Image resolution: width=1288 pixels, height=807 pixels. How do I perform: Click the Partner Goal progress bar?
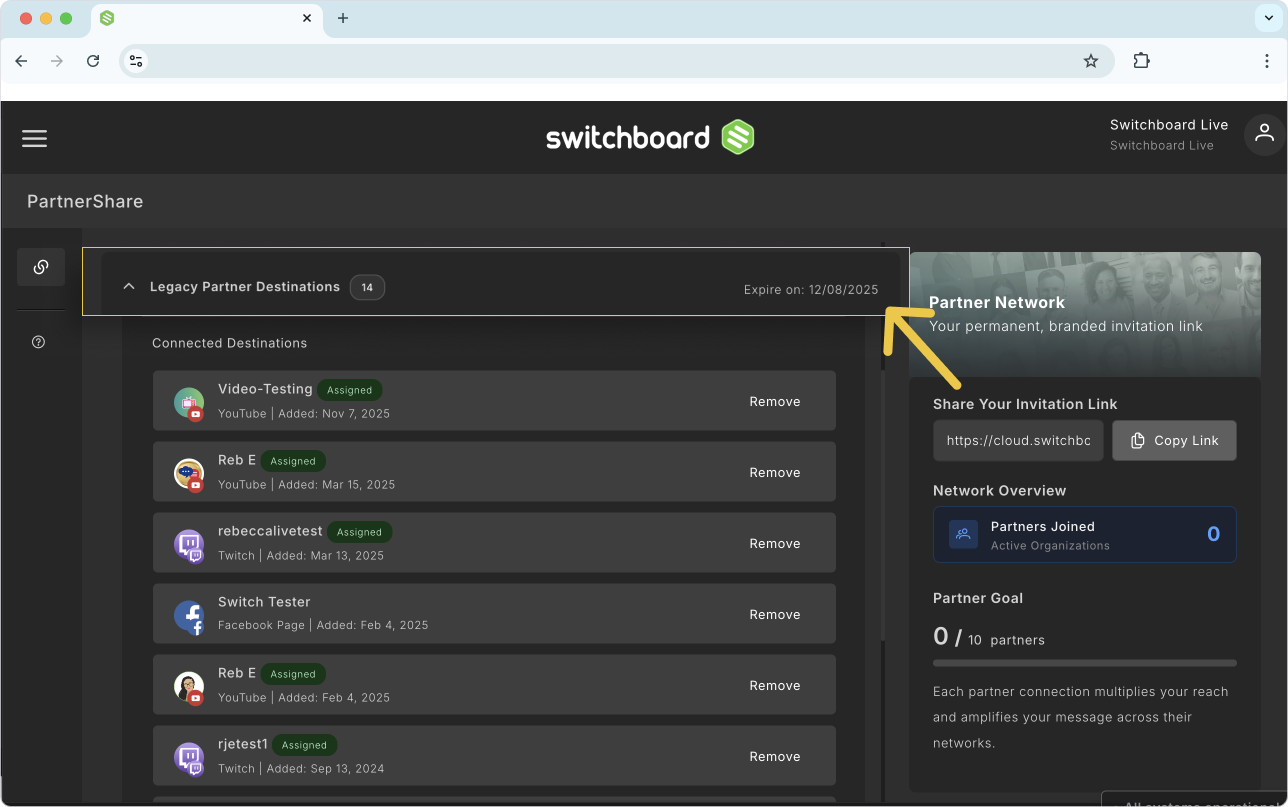(x=1085, y=663)
